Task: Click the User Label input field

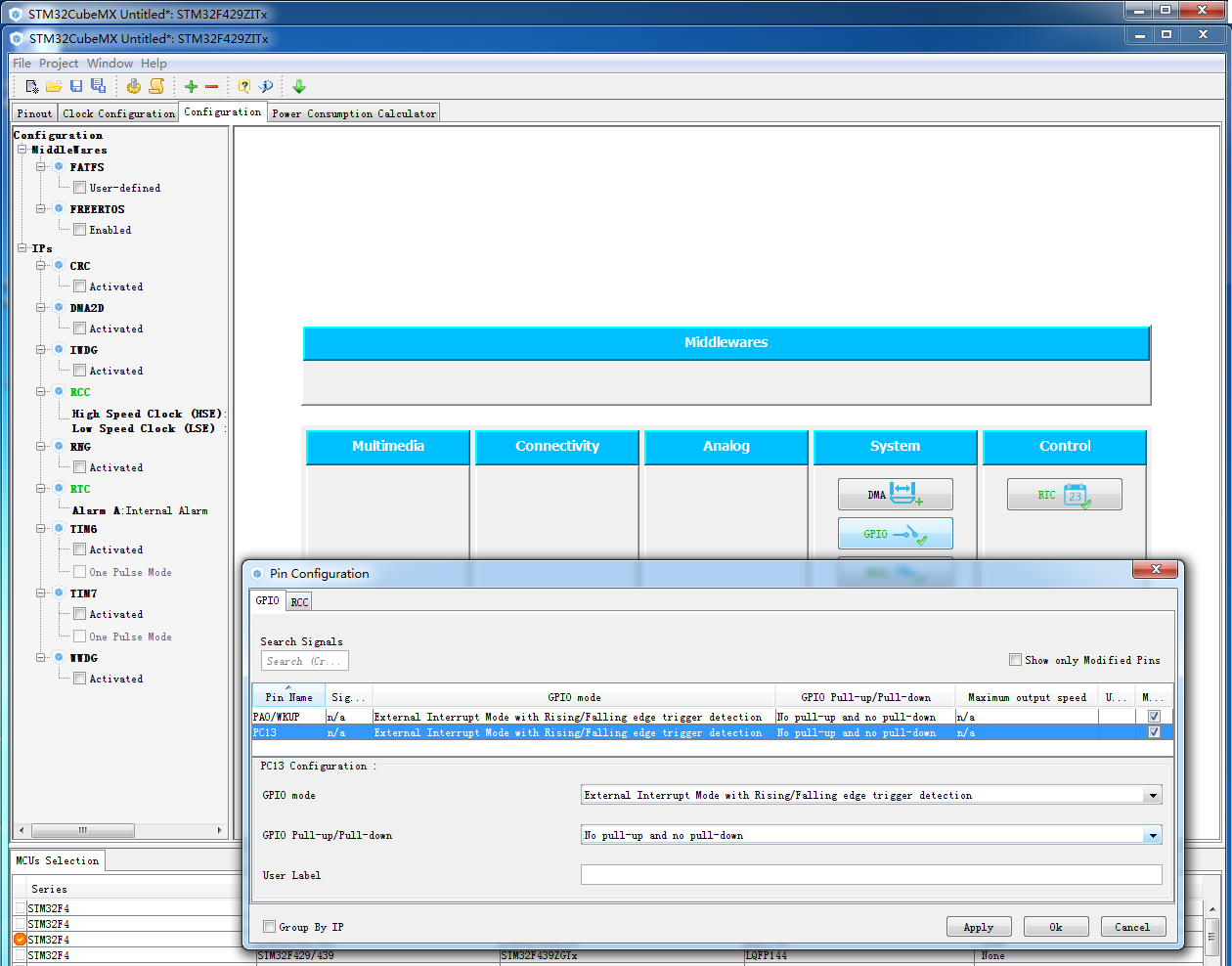Action: pyautogui.click(x=871, y=875)
